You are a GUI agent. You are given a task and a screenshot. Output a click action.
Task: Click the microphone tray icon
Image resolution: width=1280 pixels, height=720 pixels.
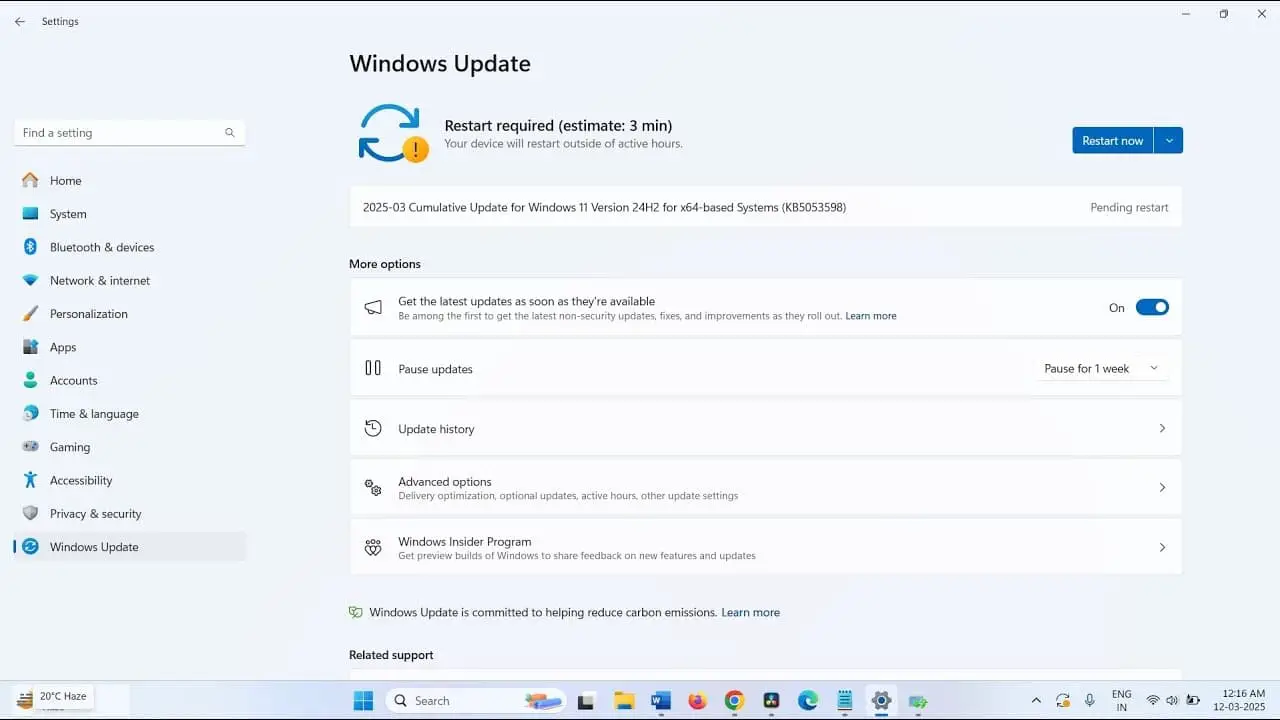point(1090,701)
